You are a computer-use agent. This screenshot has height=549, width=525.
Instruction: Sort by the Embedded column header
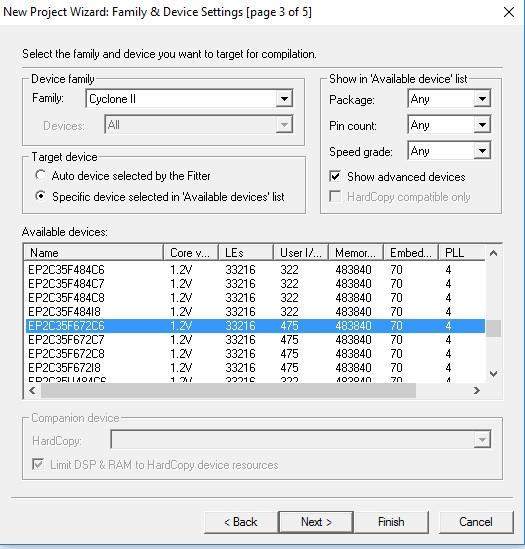pos(410,252)
